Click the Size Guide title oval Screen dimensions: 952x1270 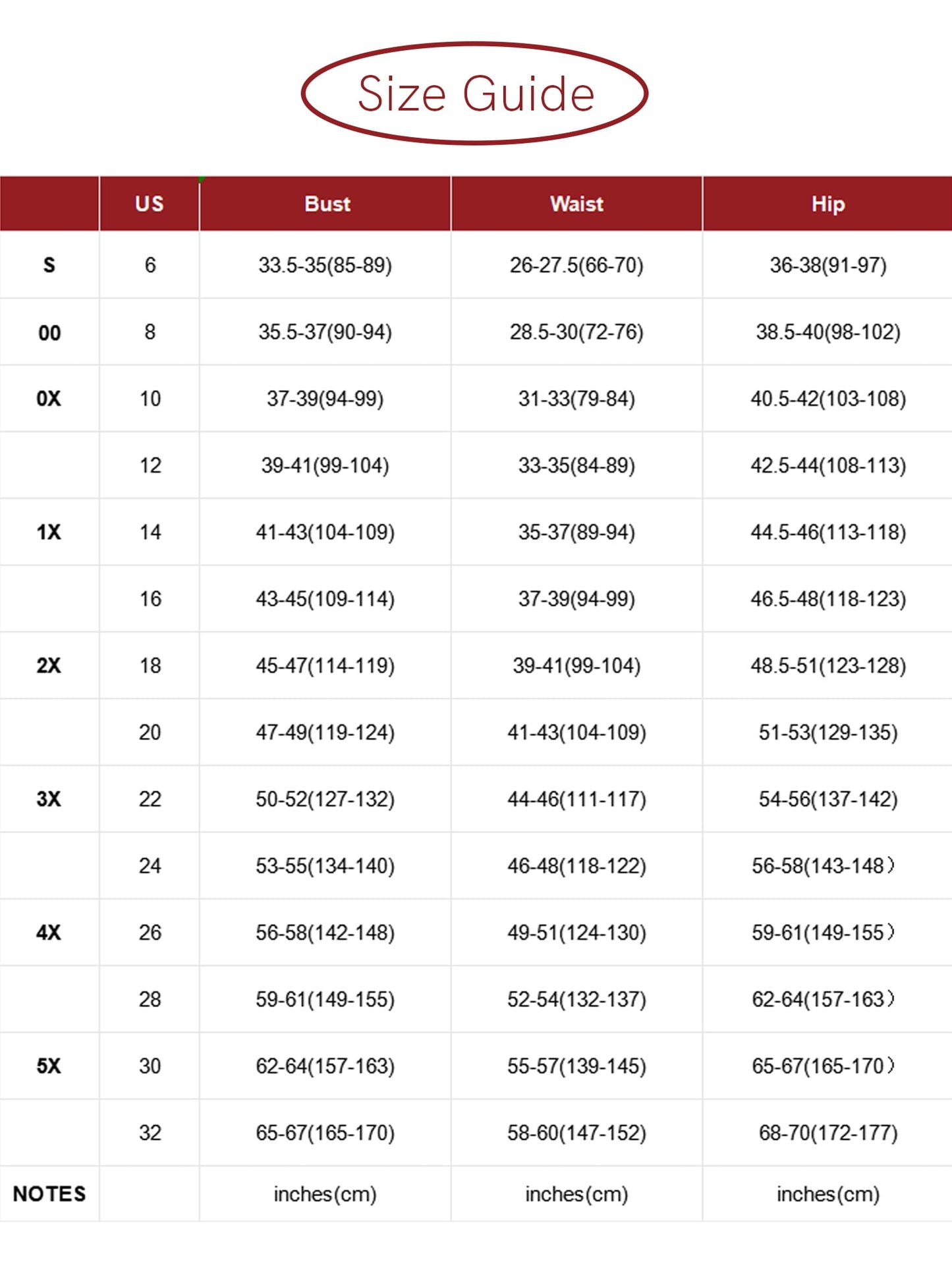[475, 94]
